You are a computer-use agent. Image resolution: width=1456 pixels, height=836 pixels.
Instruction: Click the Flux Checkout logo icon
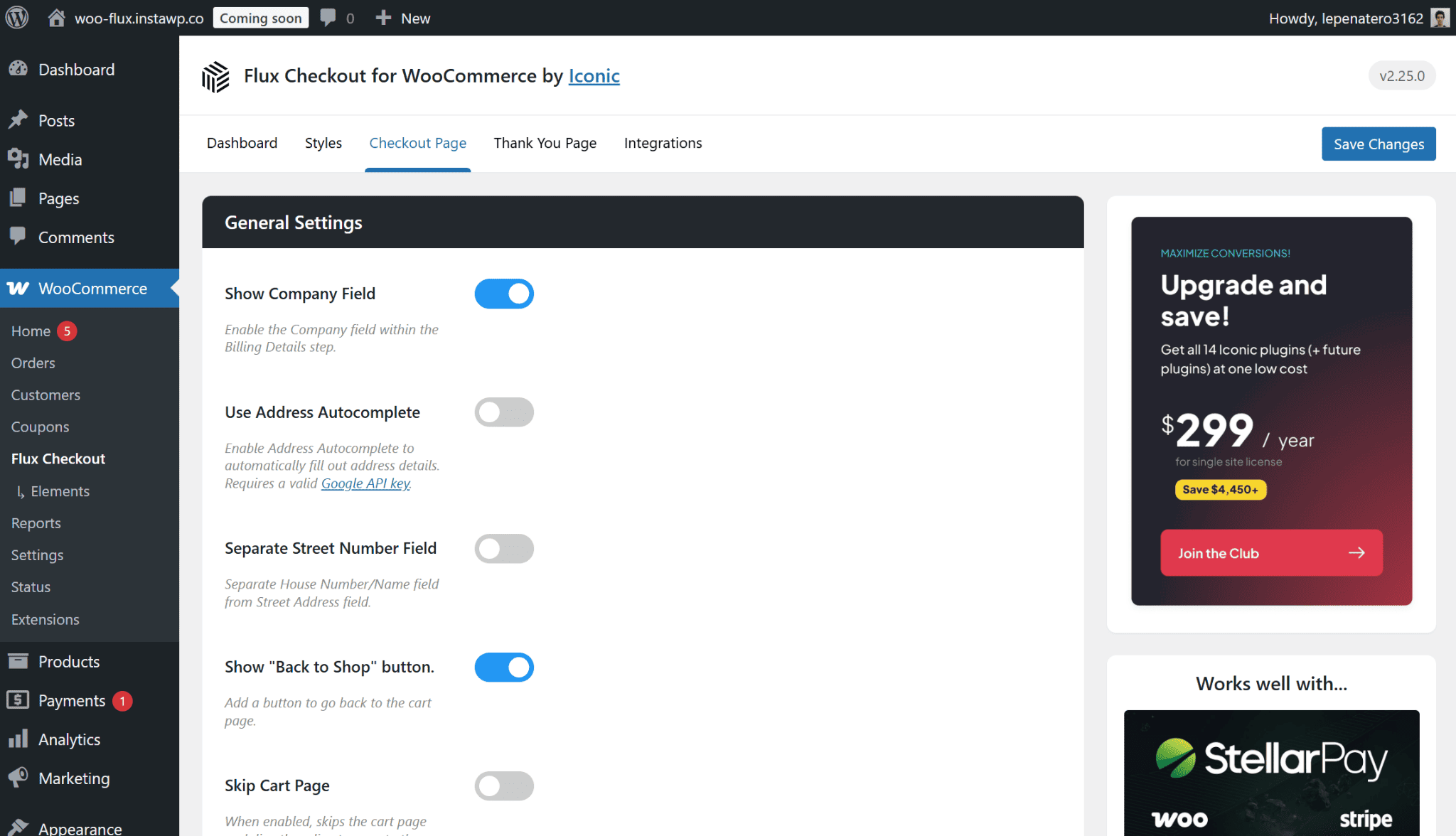215,76
